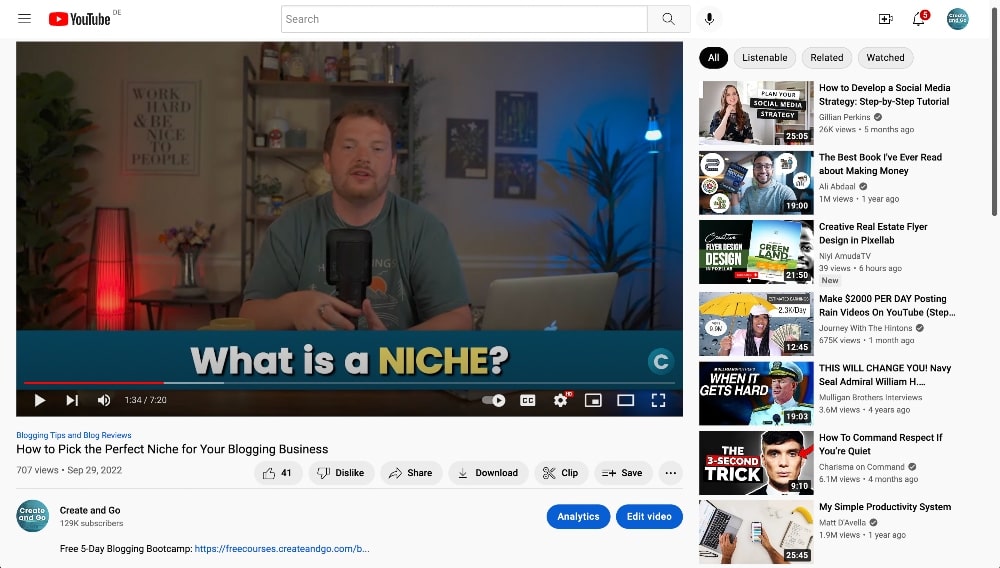Open title How to Develop a Social Media Strategy
Screen dimensions: 1000x568
885,94
